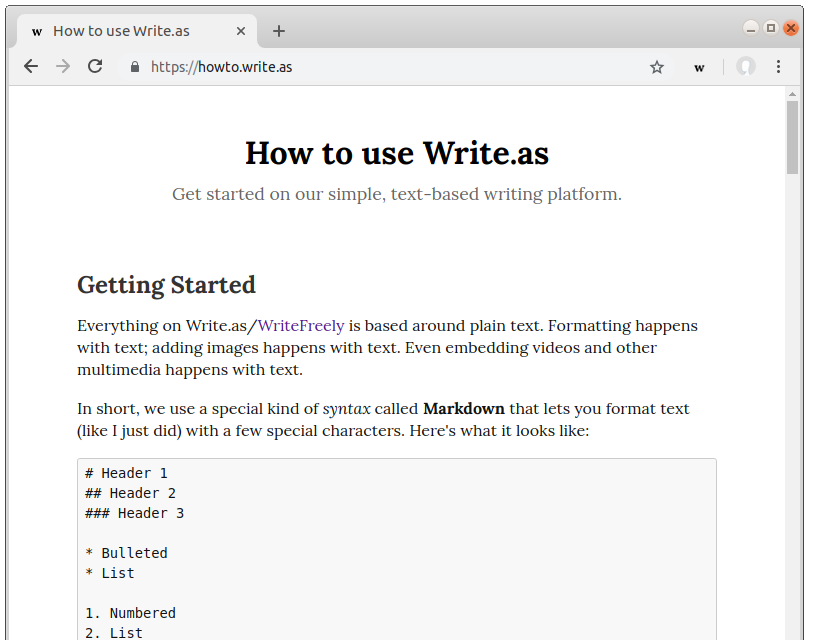Maximize the browser window
Viewport: 813px width, 640px height.
pos(770,28)
